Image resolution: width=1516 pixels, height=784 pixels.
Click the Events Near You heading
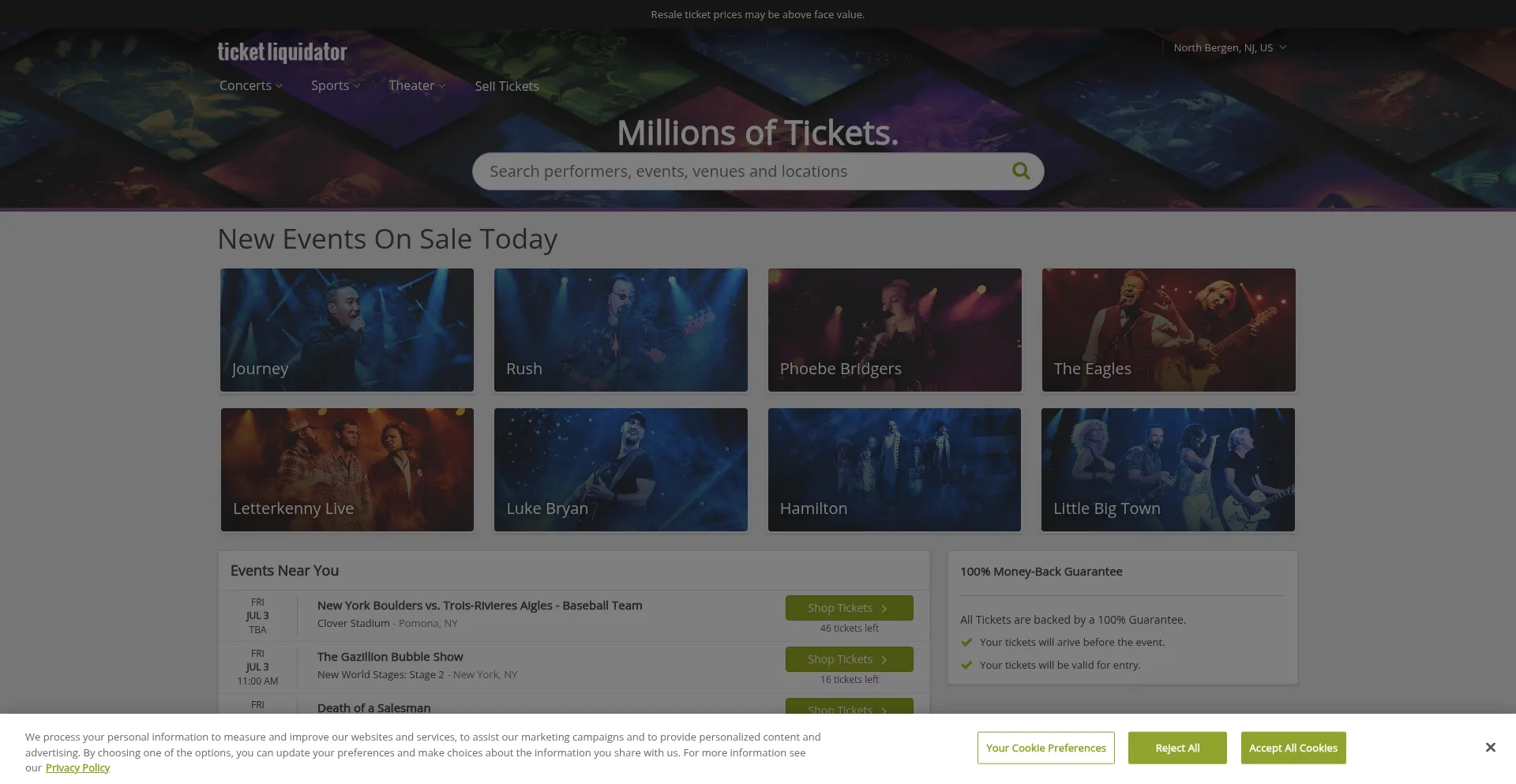(x=284, y=571)
